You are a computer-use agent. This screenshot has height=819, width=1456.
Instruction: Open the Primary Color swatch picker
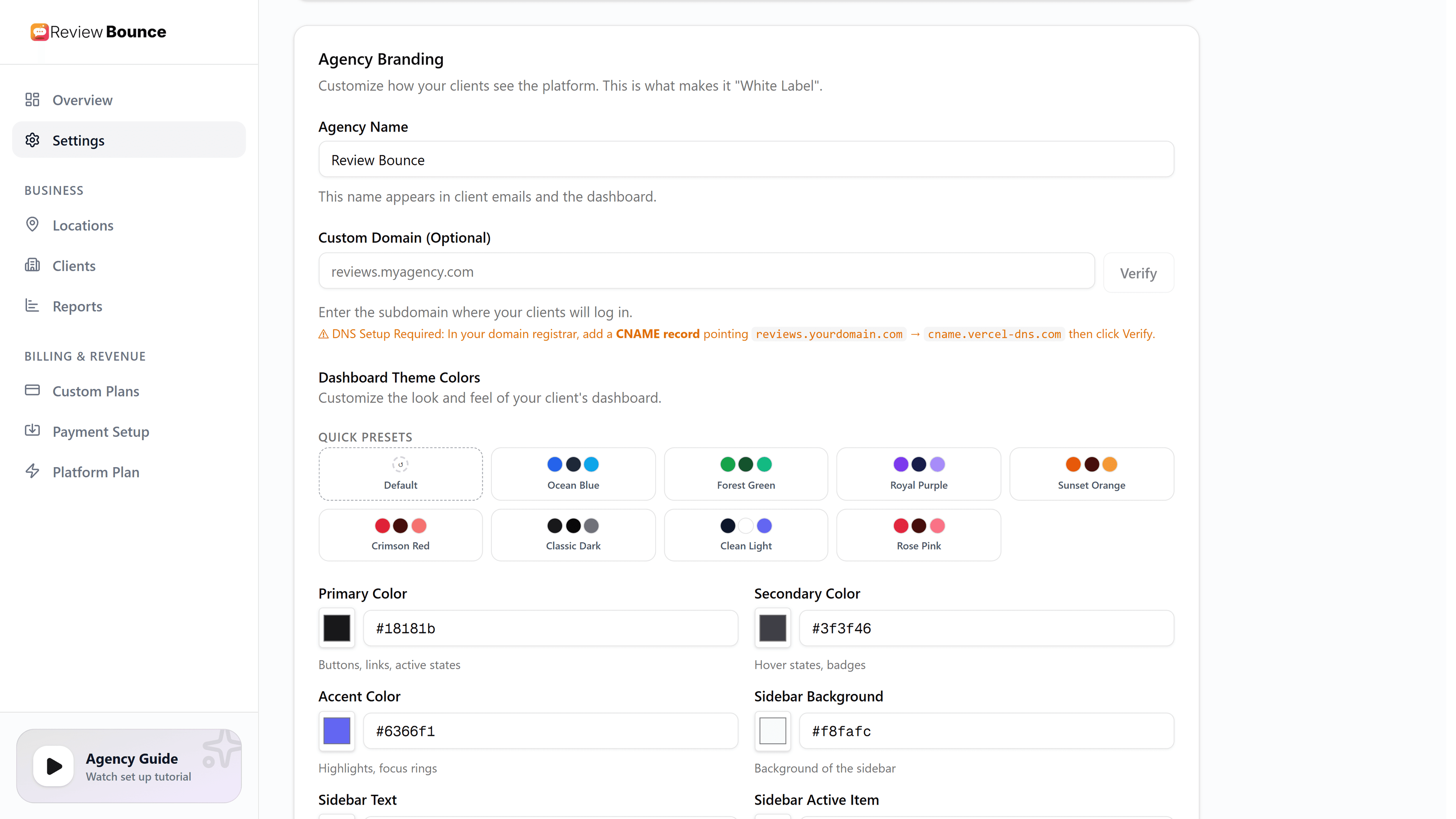point(336,628)
